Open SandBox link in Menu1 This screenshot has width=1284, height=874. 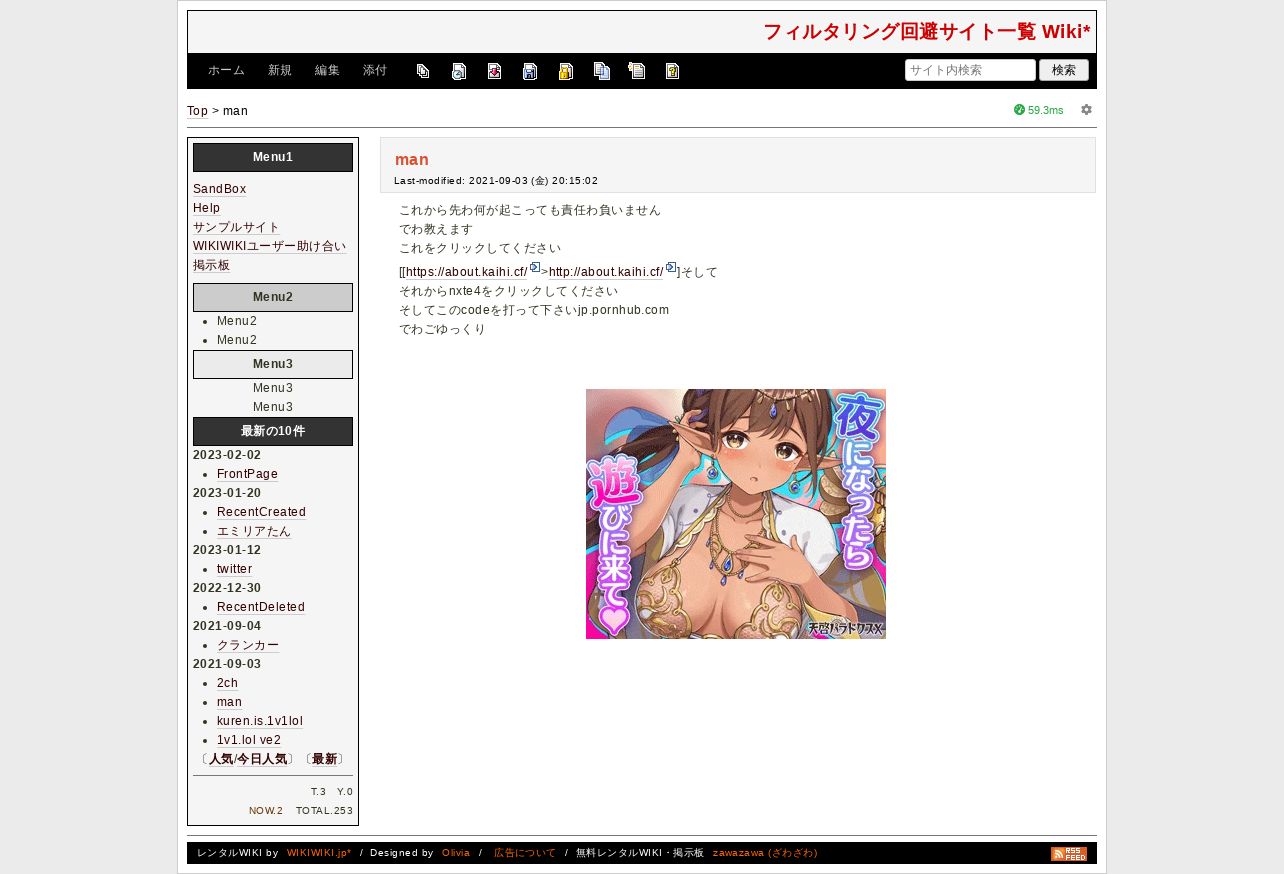coord(219,189)
